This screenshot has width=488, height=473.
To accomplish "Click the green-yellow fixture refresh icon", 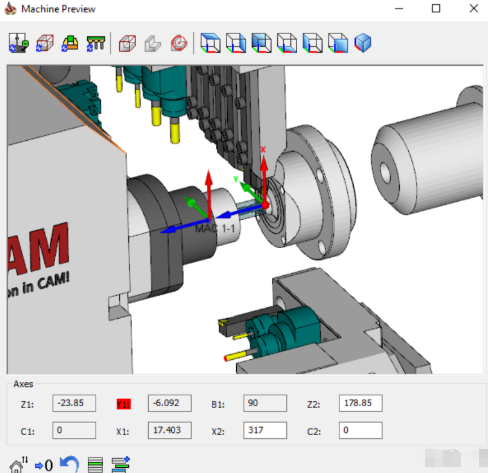I will click(x=70, y=43).
